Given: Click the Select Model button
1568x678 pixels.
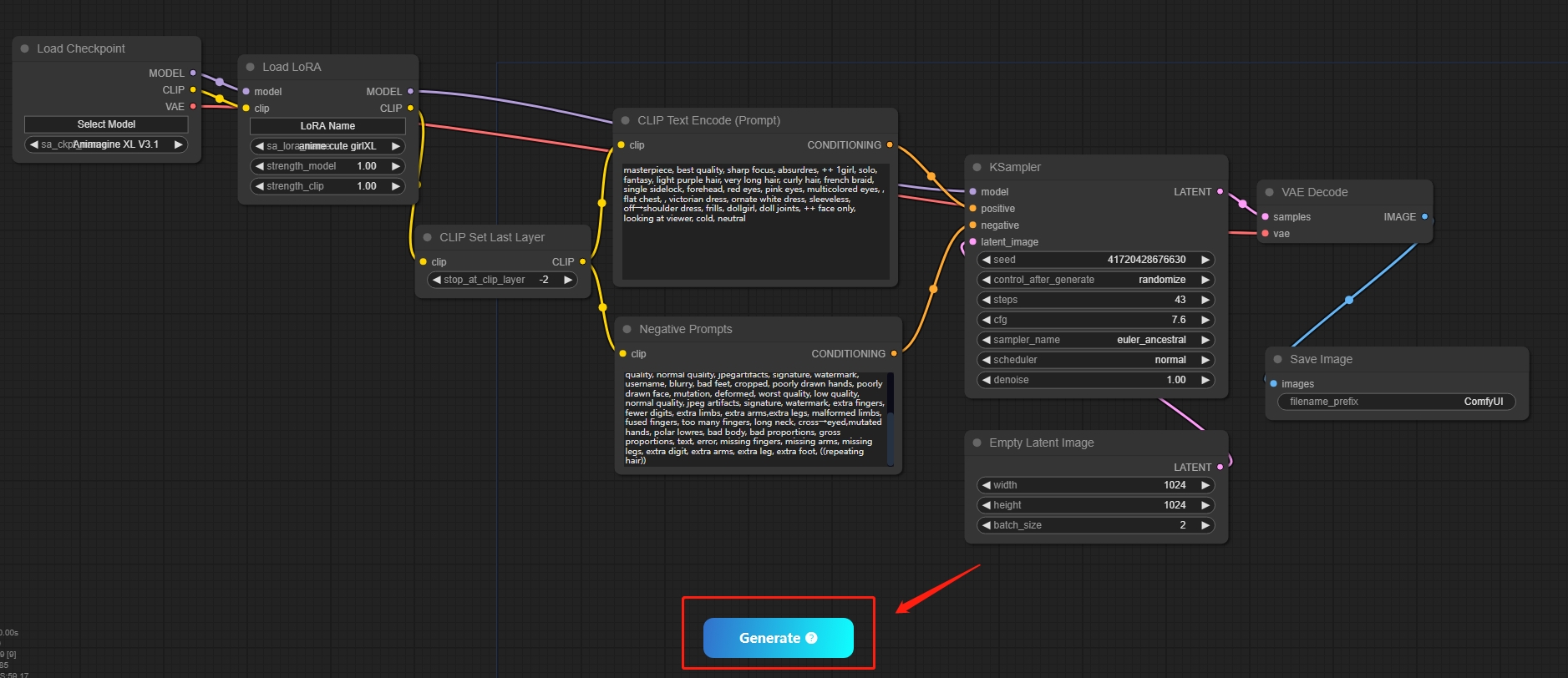Looking at the screenshot, I should [106, 124].
